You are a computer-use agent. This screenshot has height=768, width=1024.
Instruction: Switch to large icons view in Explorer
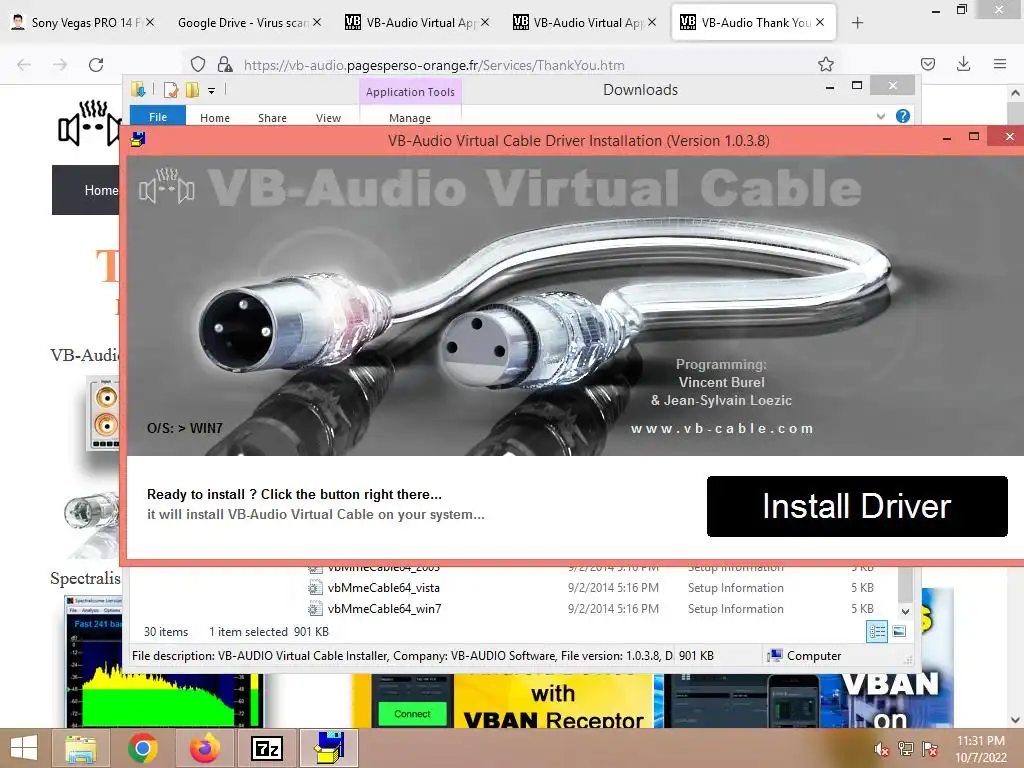(x=899, y=631)
